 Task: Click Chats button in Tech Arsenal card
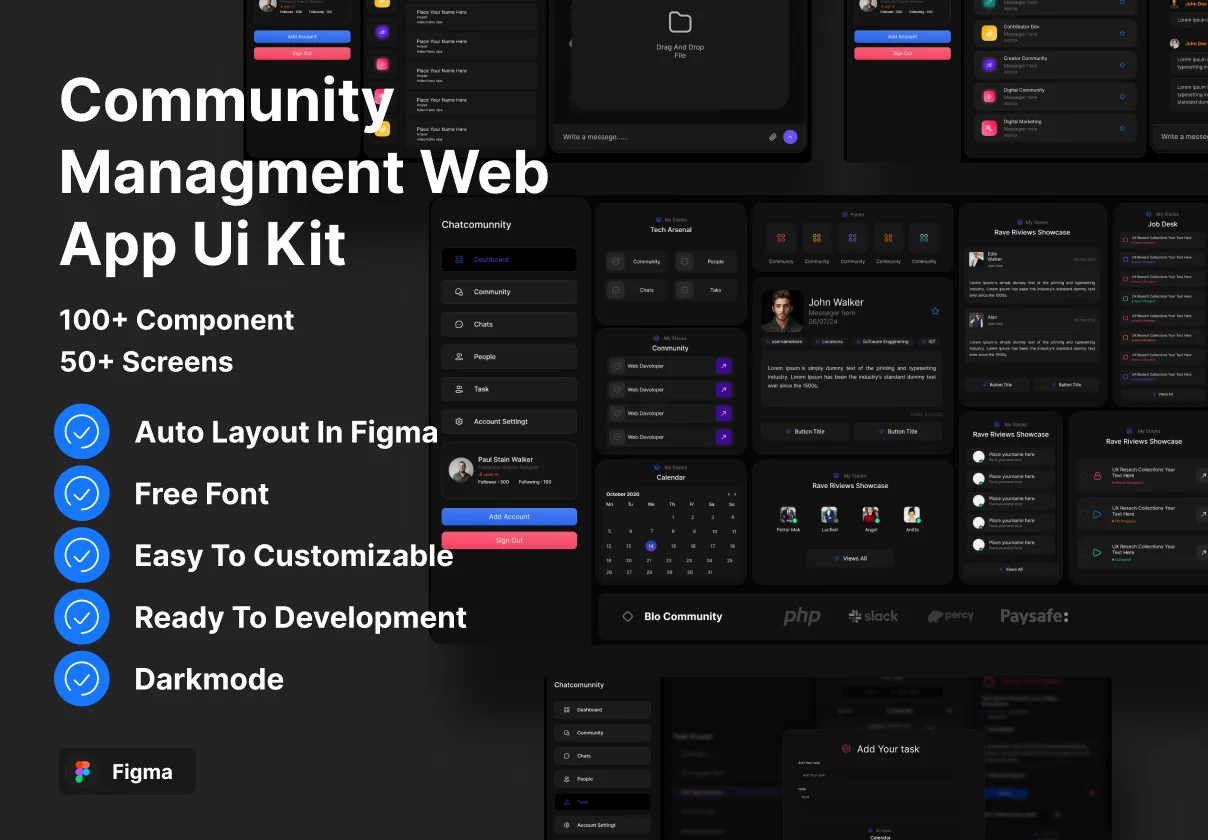(637, 290)
